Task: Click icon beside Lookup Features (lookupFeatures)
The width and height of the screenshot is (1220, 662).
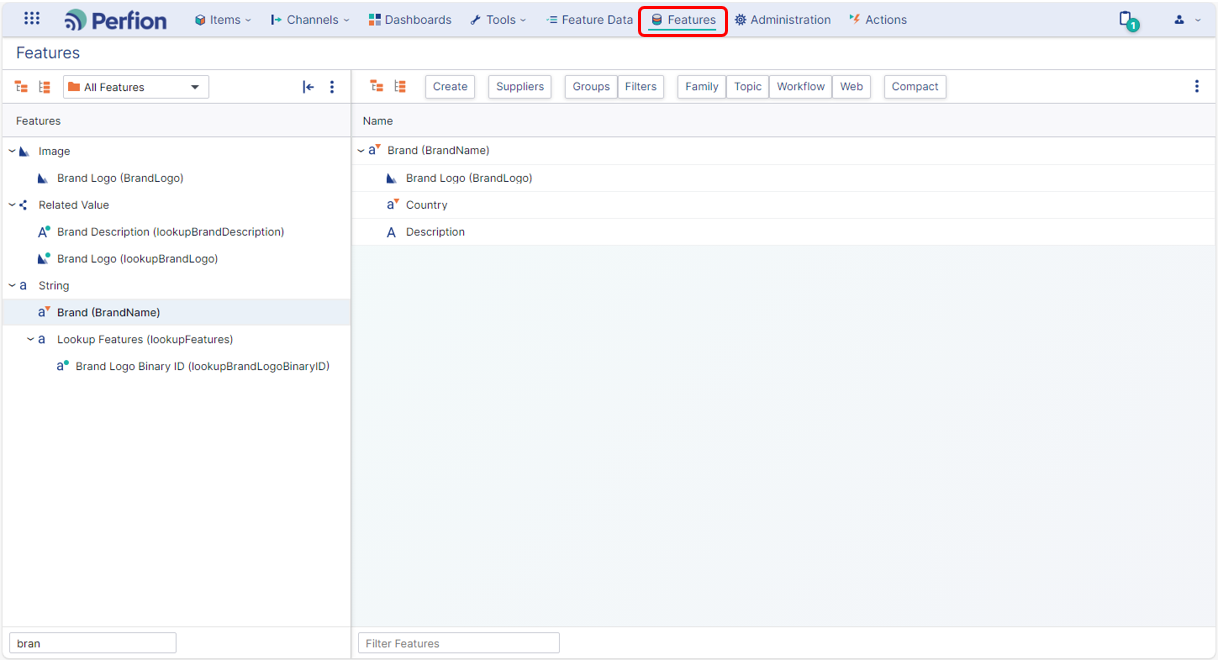Action: tap(42, 340)
